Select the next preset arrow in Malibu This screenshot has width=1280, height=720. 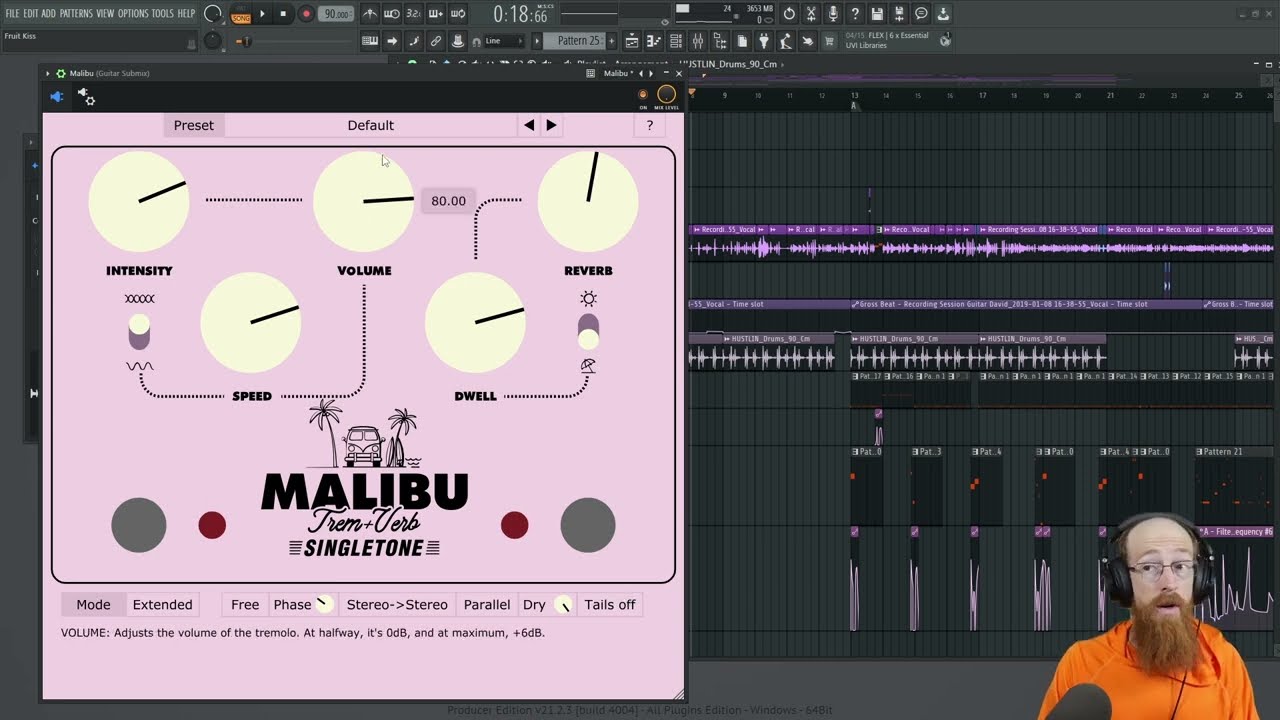[551, 125]
